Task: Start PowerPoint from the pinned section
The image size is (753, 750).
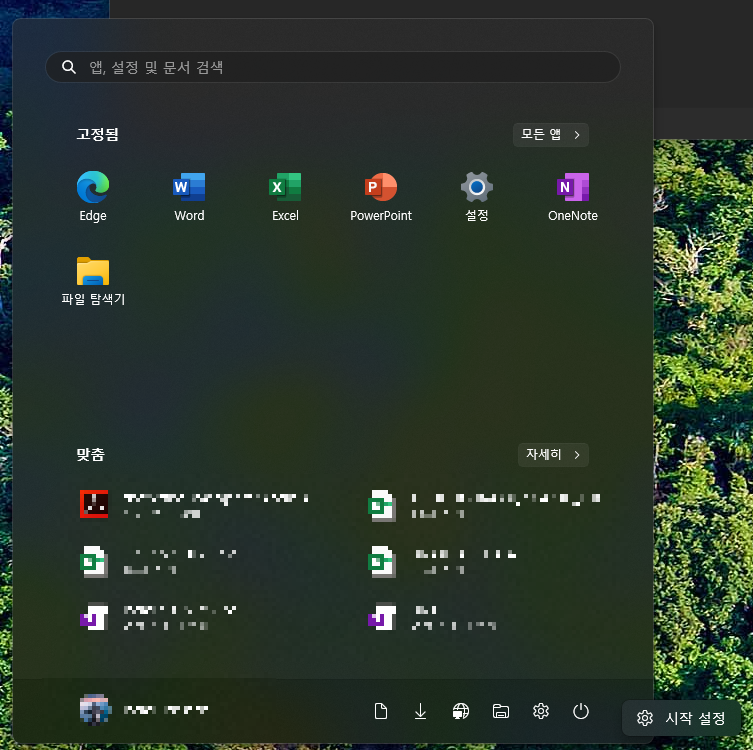Action: 381,196
